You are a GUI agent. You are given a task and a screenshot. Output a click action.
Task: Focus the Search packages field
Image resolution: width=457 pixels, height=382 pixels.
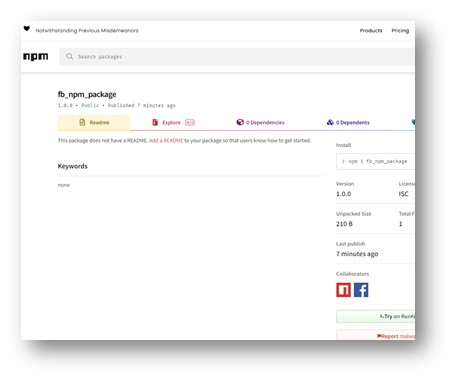(x=237, y=57)
